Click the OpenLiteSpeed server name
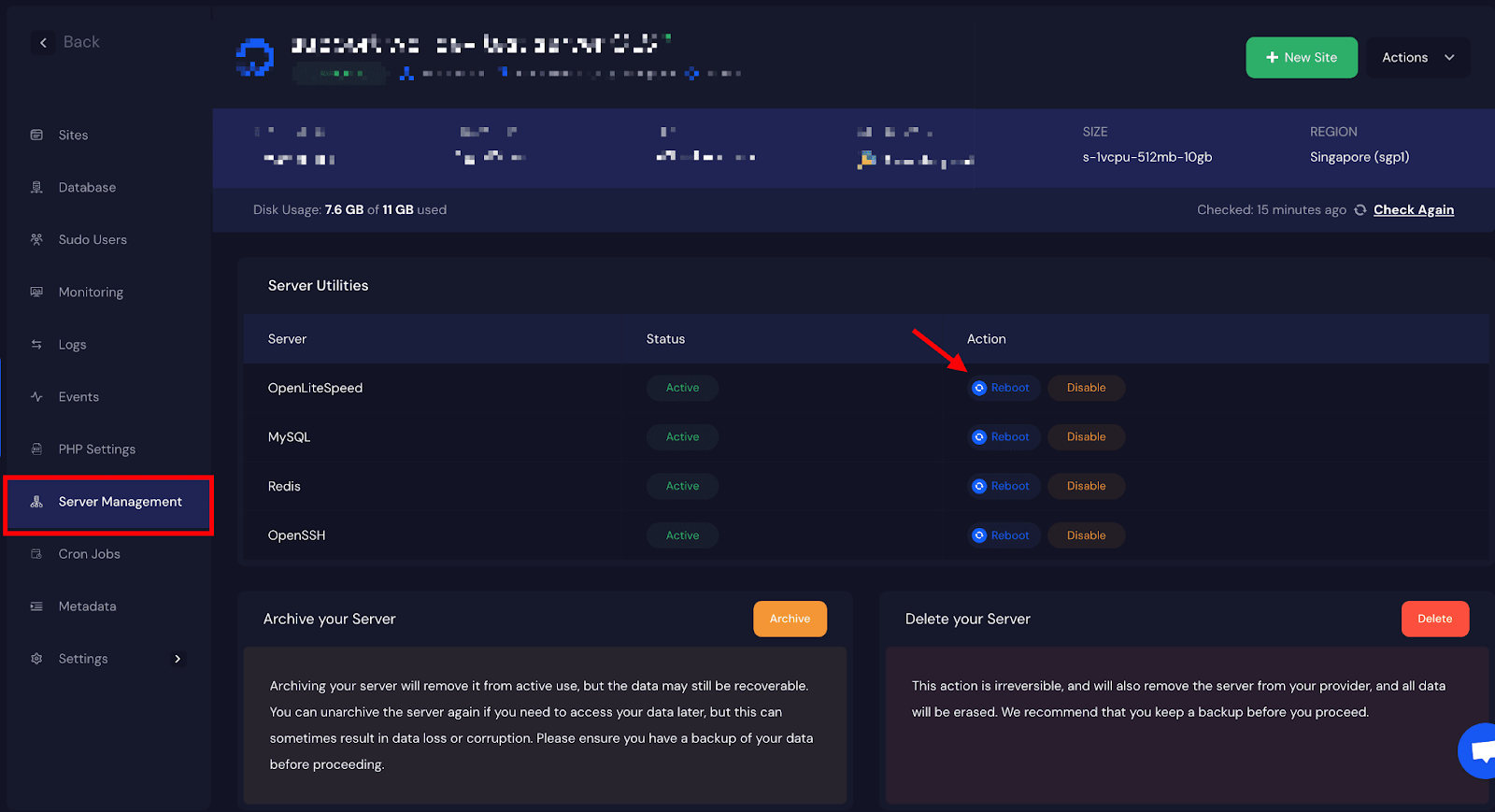This screenshot has width=1495, height=812. [315, 388]
